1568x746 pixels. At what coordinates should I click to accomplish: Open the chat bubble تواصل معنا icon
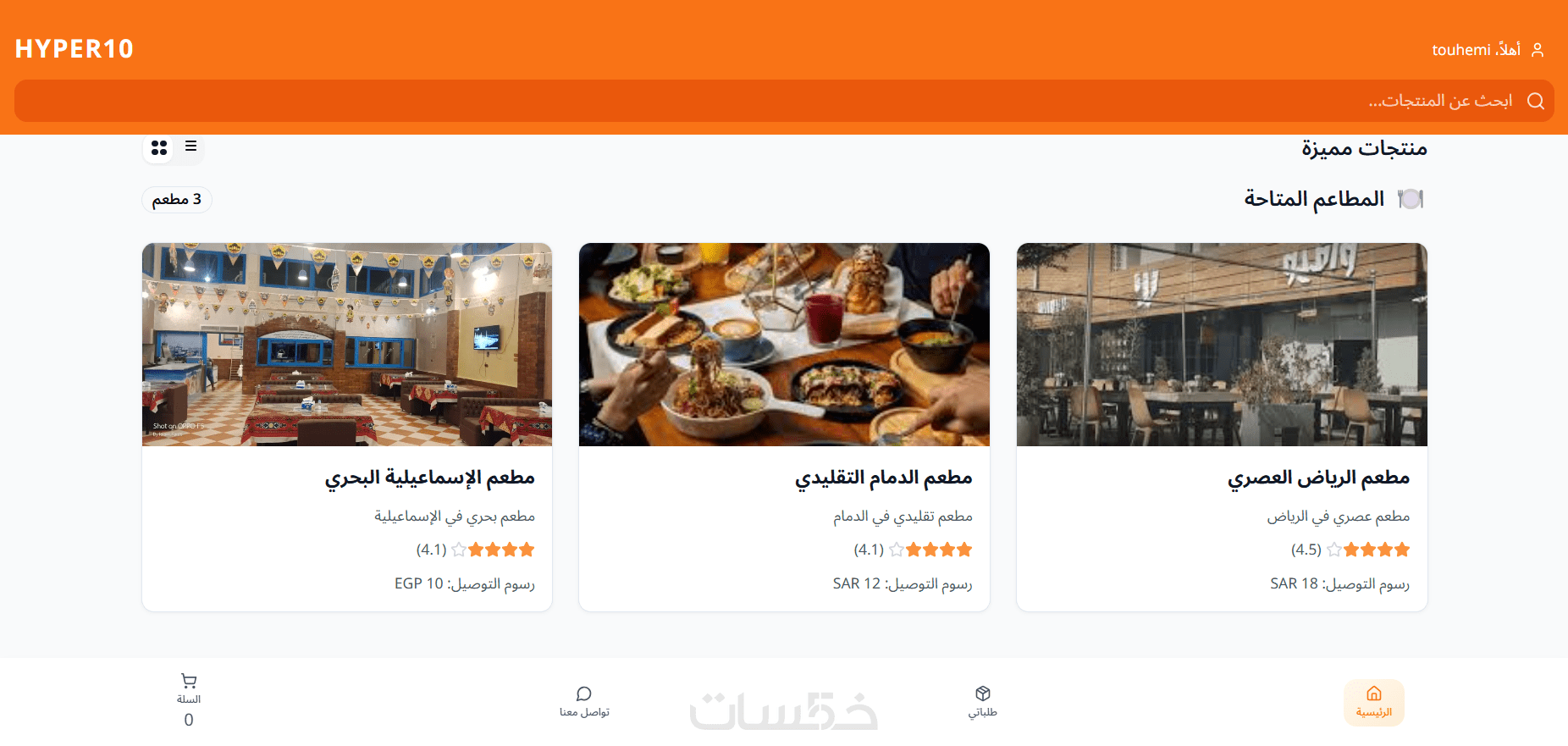pos(584,694)
